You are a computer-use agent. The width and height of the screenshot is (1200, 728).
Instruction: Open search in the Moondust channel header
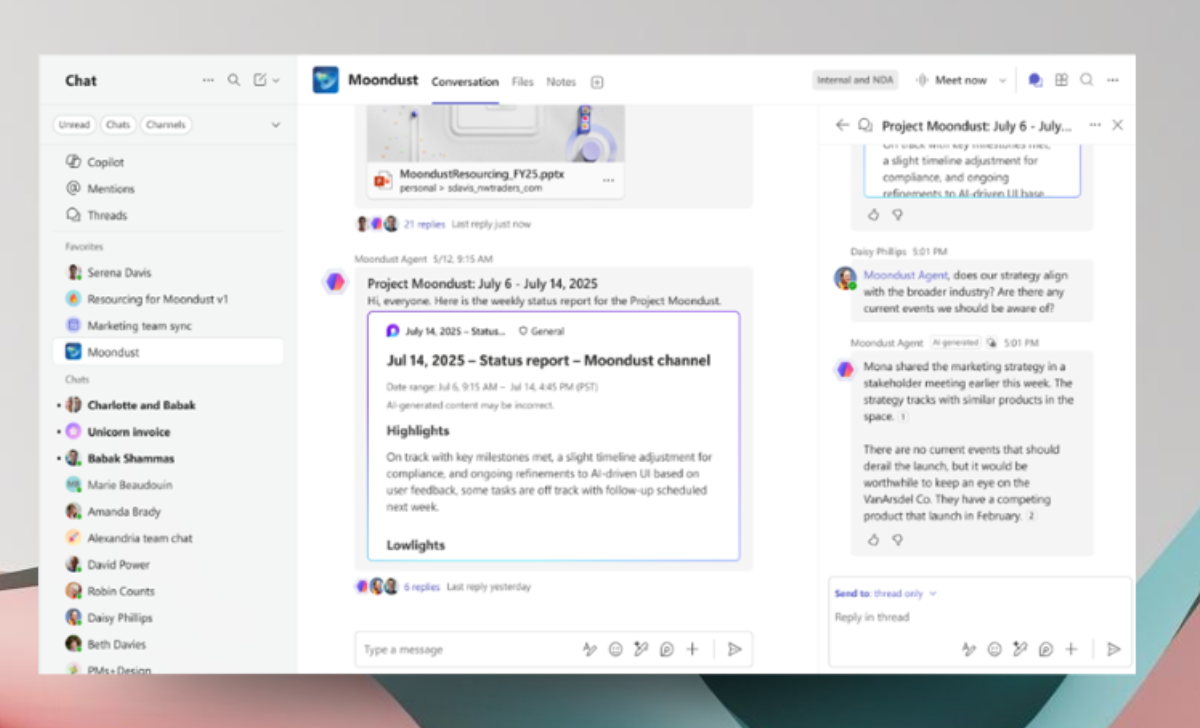point(1086,79)
